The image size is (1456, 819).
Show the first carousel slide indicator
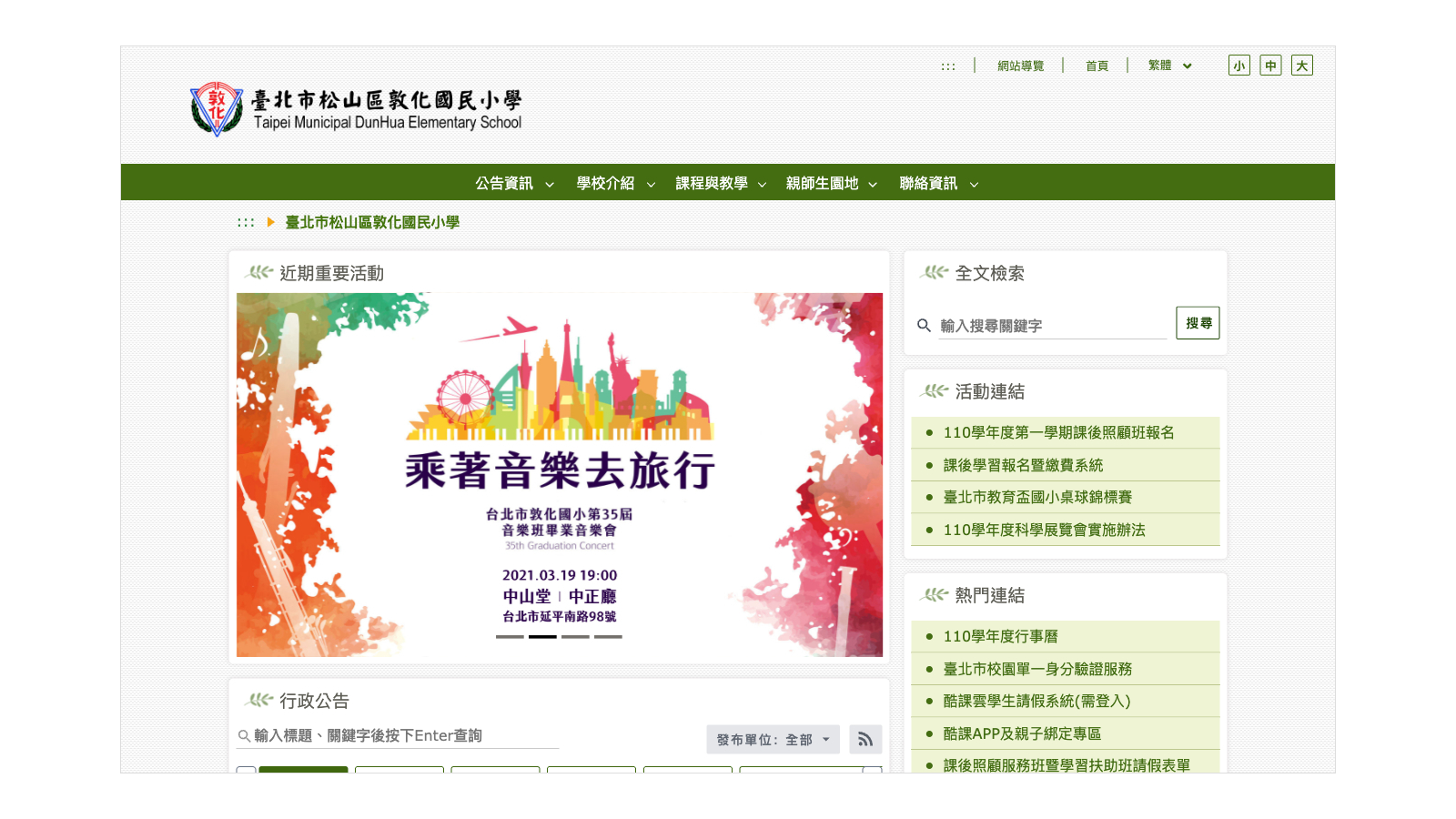coord(510,637)
